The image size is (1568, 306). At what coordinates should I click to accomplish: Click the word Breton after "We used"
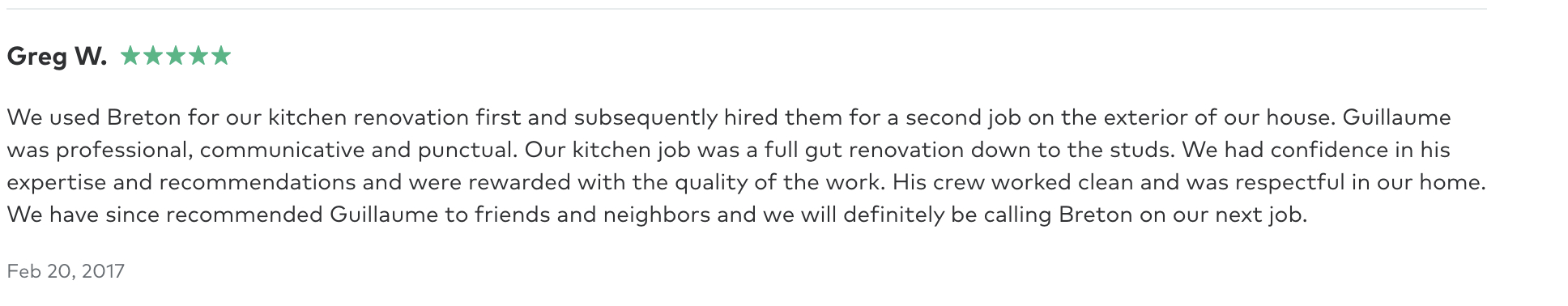tap(143, 117)
